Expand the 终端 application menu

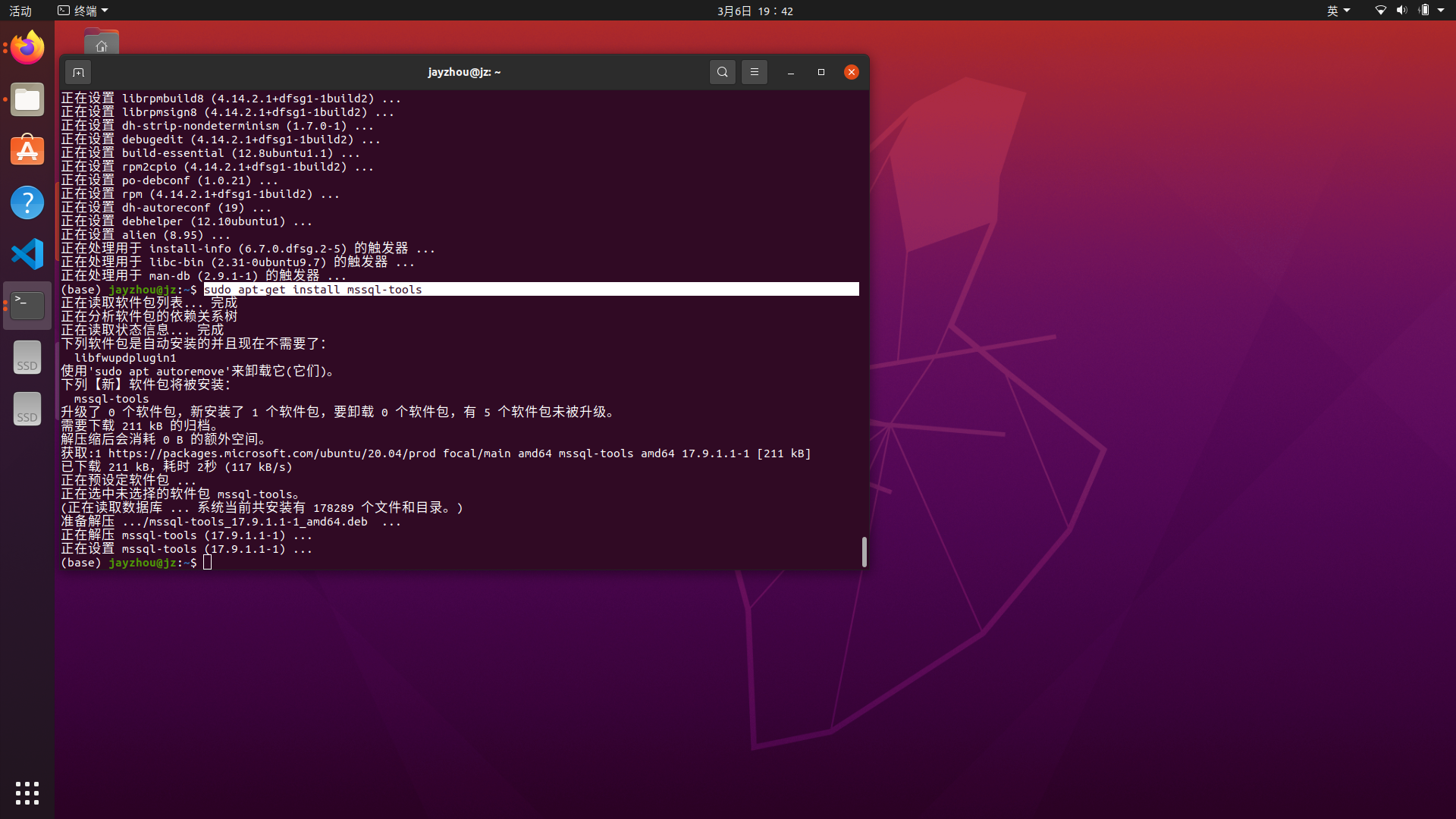pos(82,10)
